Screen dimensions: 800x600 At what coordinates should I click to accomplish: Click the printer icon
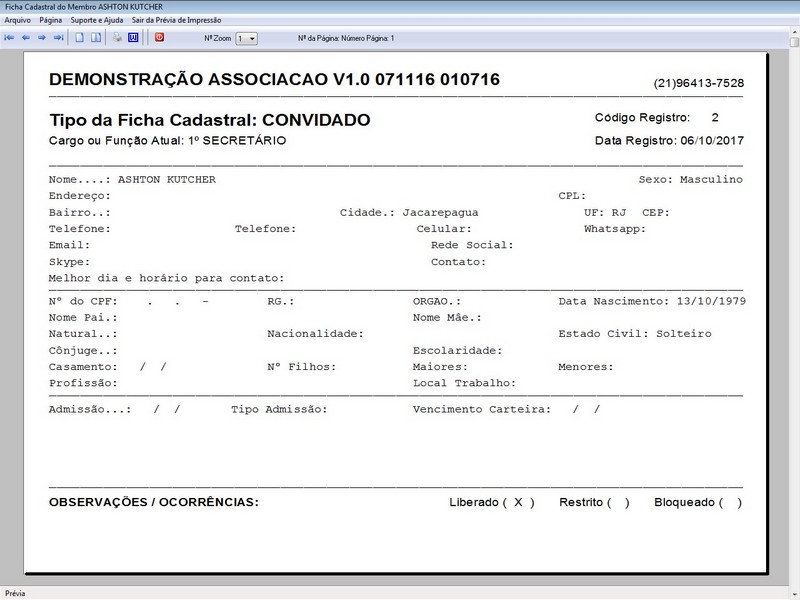pos(117,38)
